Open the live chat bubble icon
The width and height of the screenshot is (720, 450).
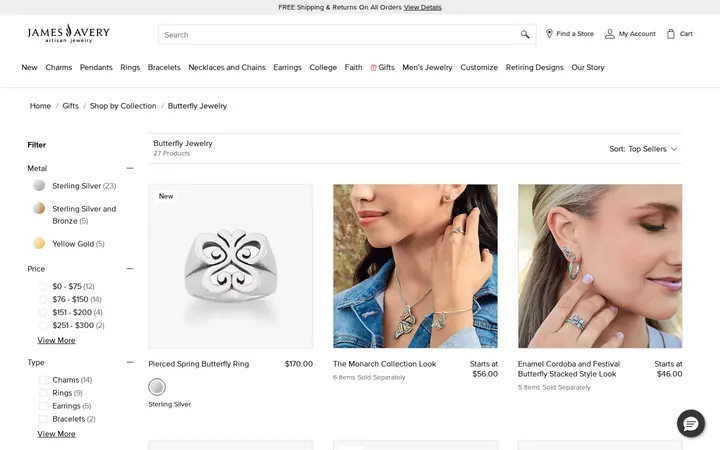[691, 423]
